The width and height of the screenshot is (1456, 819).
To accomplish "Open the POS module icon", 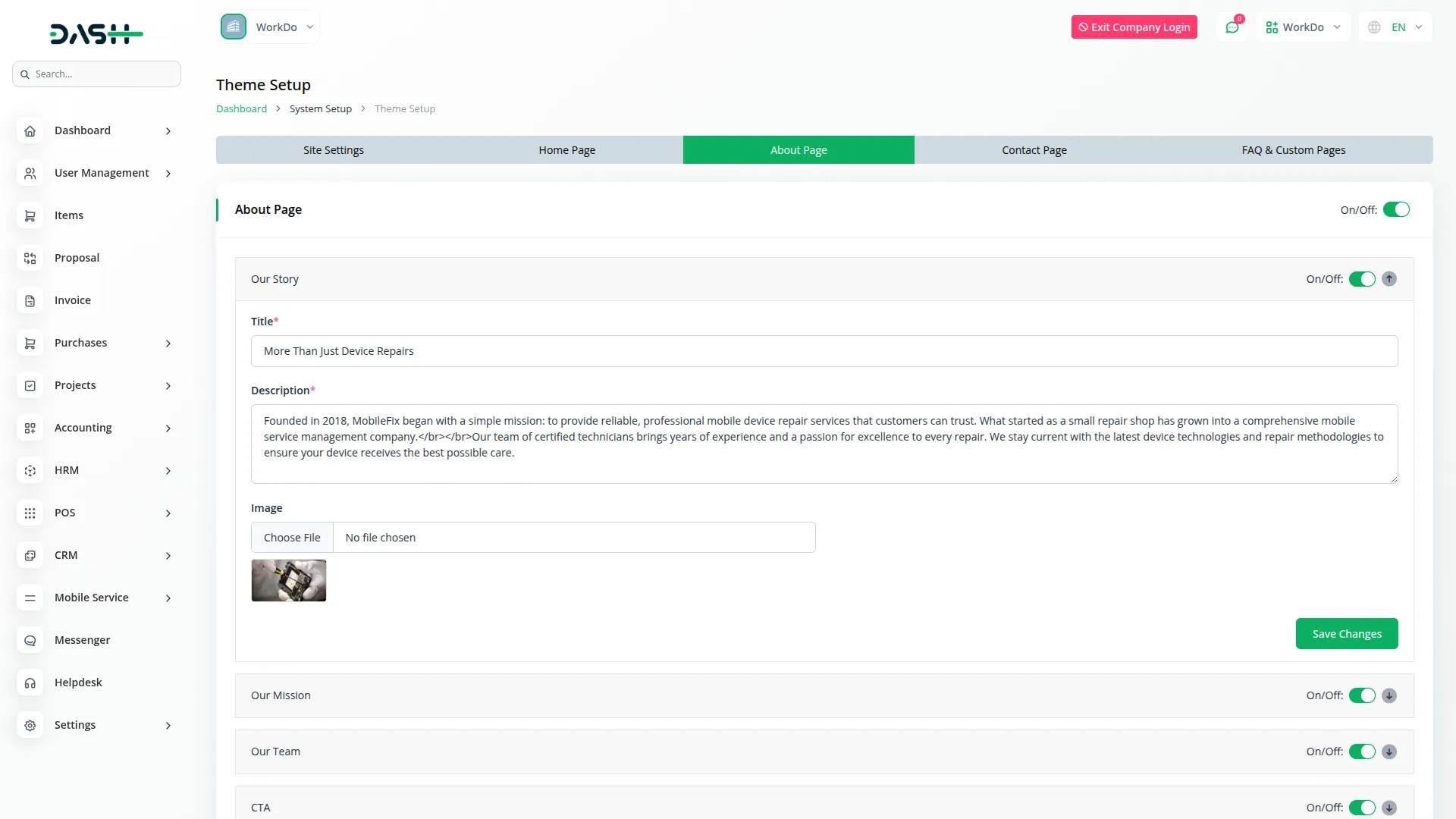I will [30, 513].
